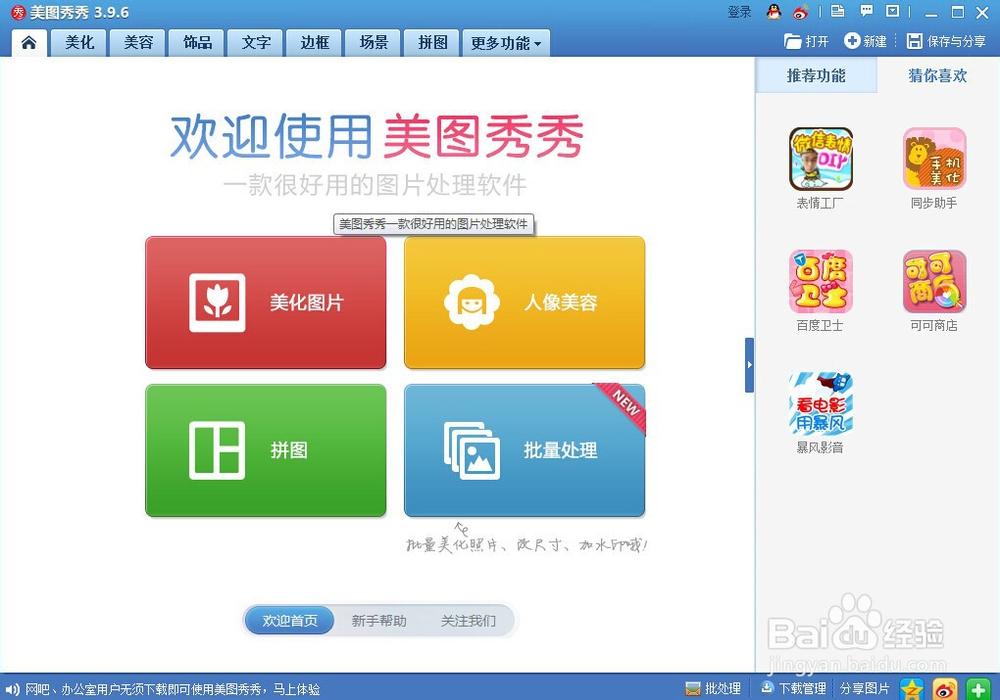This screenshot has height=700, width=1000.
Task: Open the 场景 tab
Action: pyautogui.click(x=373, y=43)
